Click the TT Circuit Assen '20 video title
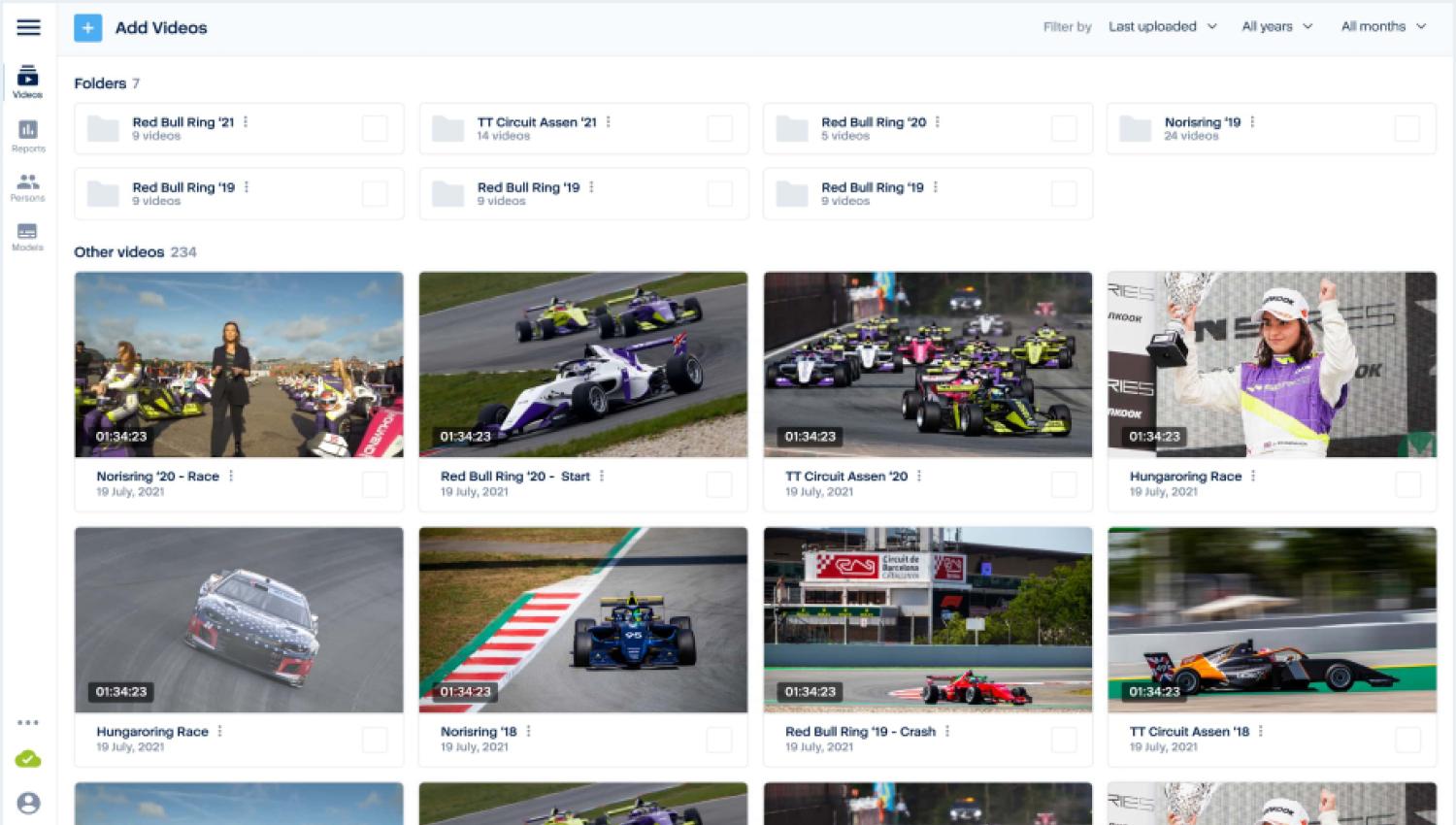 846,477
